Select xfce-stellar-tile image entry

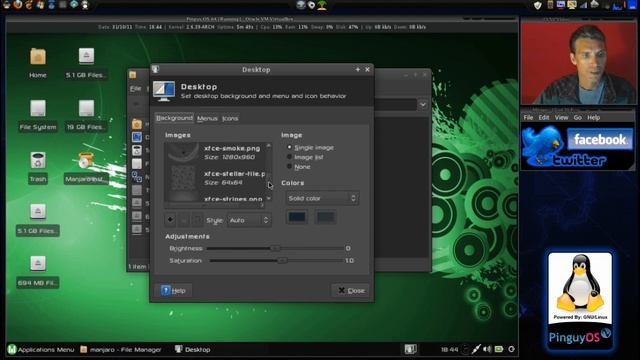pos(215,178)
